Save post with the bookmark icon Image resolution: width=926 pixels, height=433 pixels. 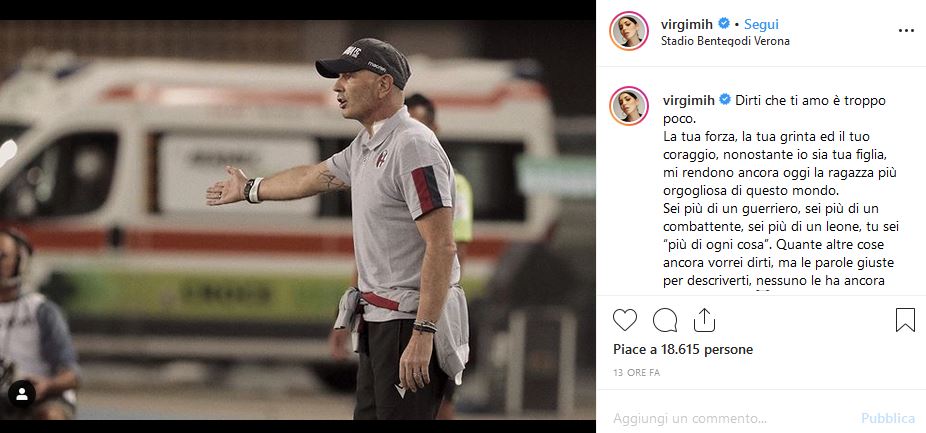click(x=905, y=320)
